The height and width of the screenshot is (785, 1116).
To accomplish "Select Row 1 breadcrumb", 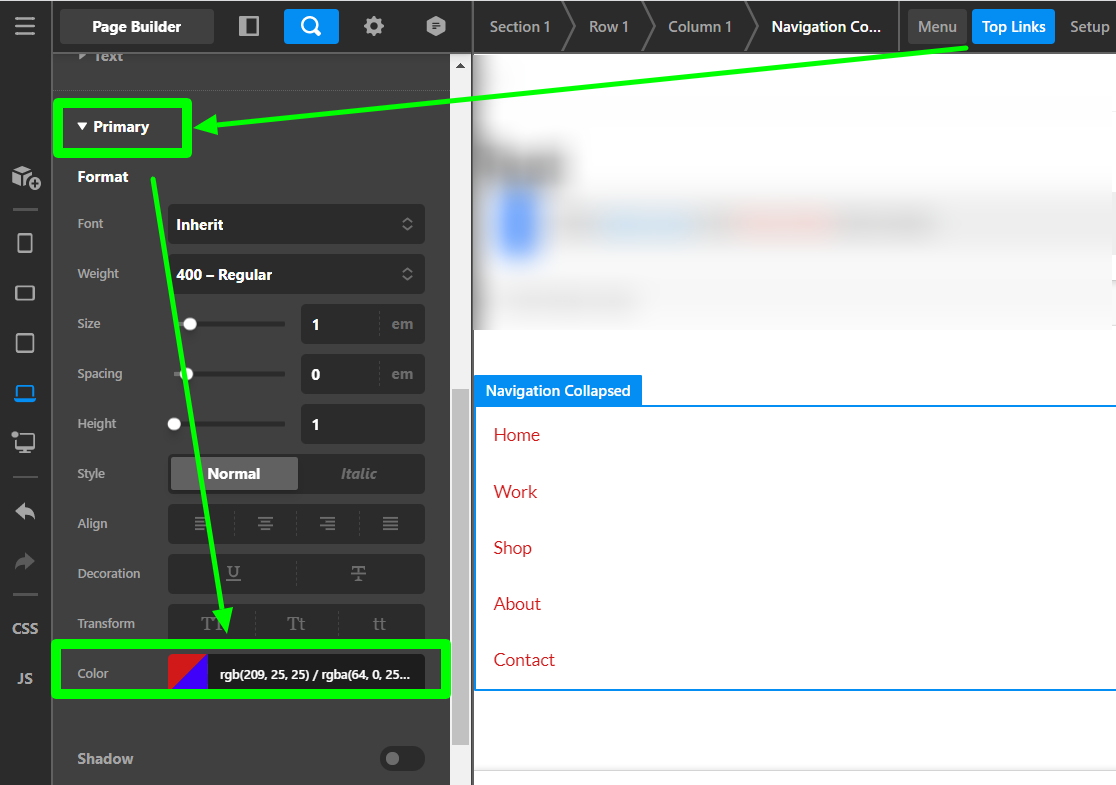I will 609,26.
